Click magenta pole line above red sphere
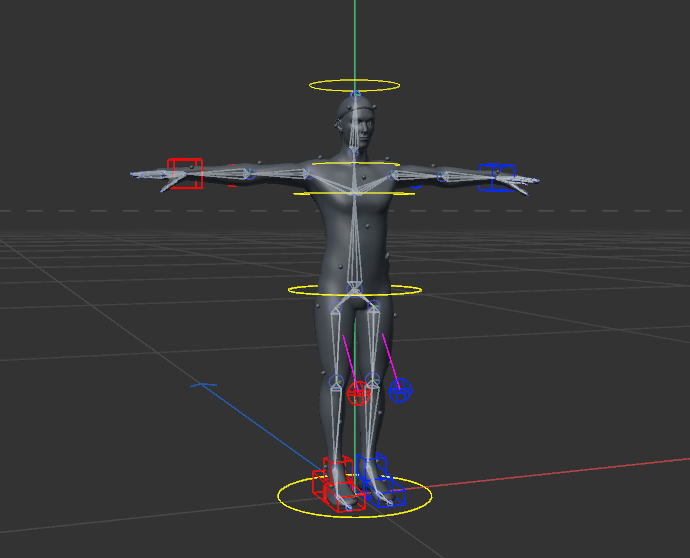Image resolution: width=690 pixels, height=558 pixels. coord(350,358)
